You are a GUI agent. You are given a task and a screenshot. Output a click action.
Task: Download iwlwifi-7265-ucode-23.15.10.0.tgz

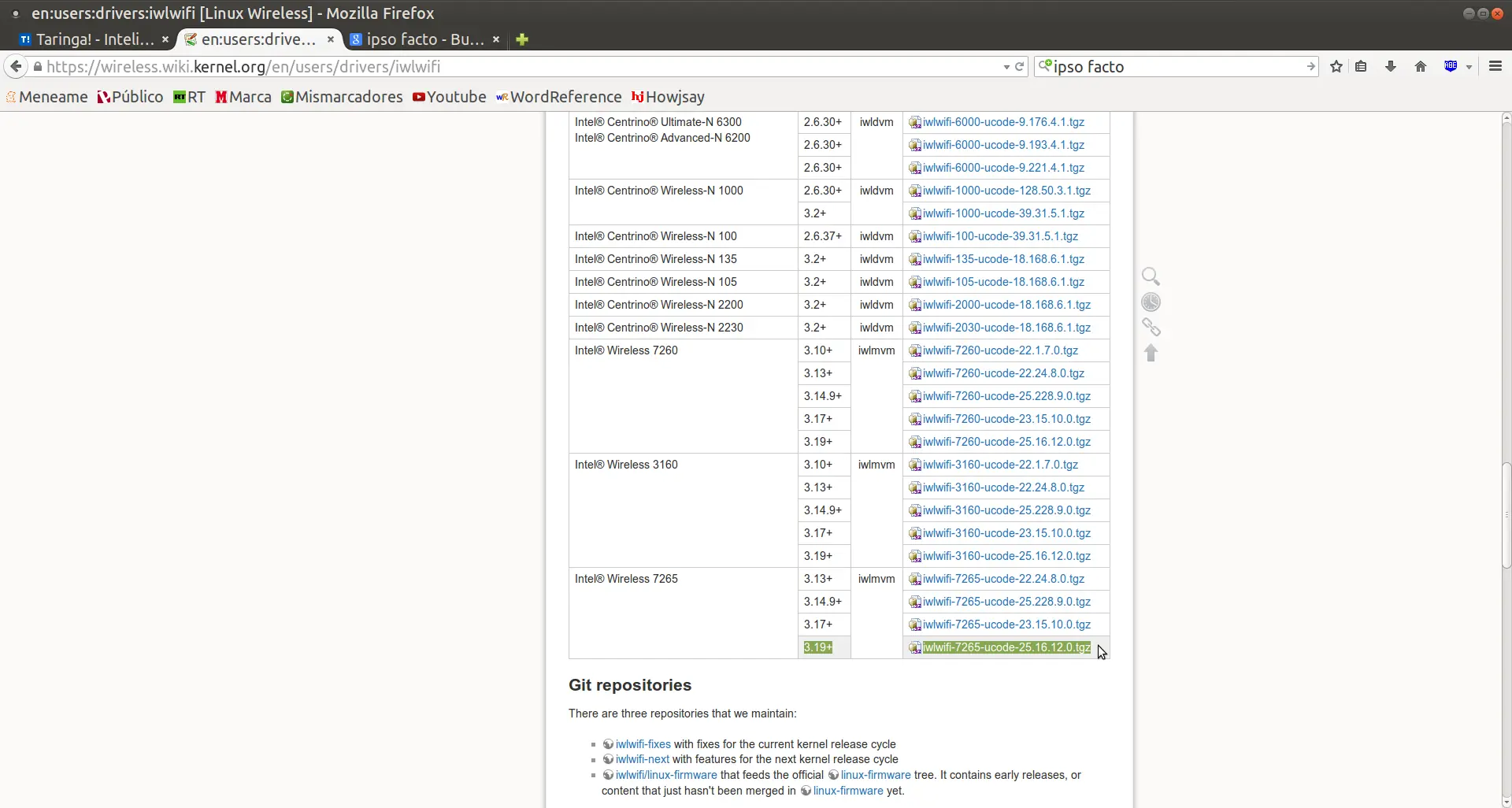[x=1006, y=625]
